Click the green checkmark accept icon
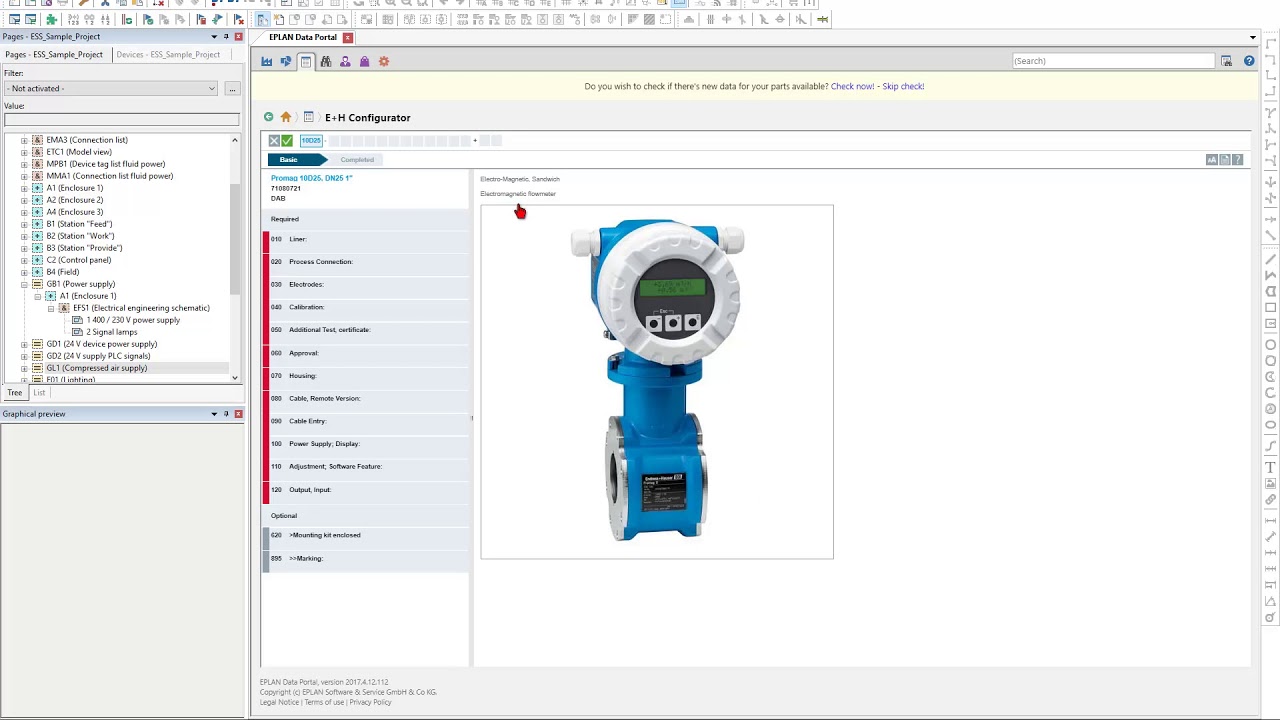Viewport: 1280px width, 720px height. click(287, 141)
